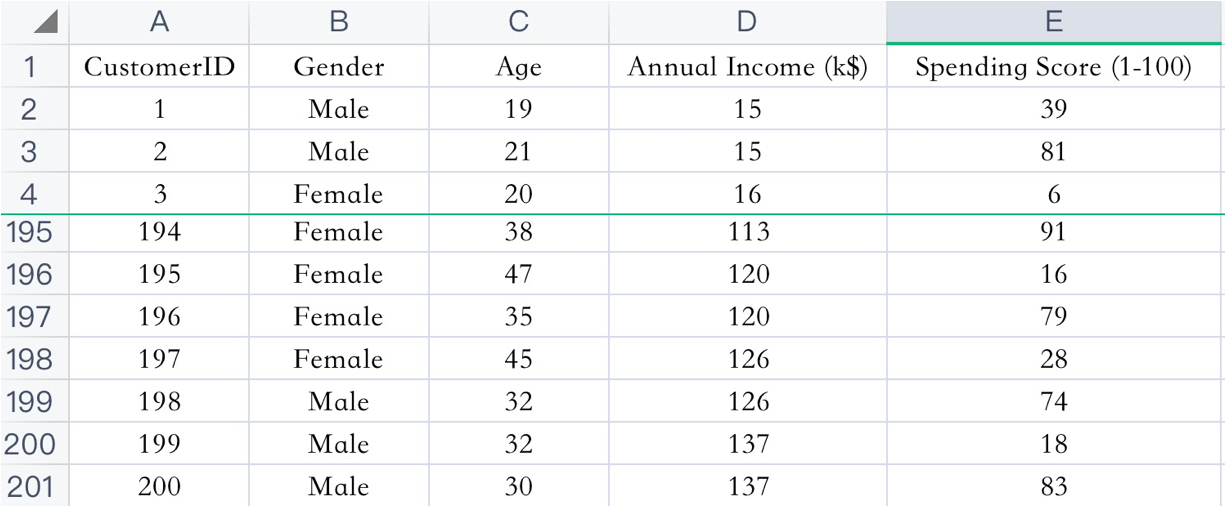Select row 195 header
Viewport: 1226px width, 506px height.
pyautogui.click(x=29, y=232)
